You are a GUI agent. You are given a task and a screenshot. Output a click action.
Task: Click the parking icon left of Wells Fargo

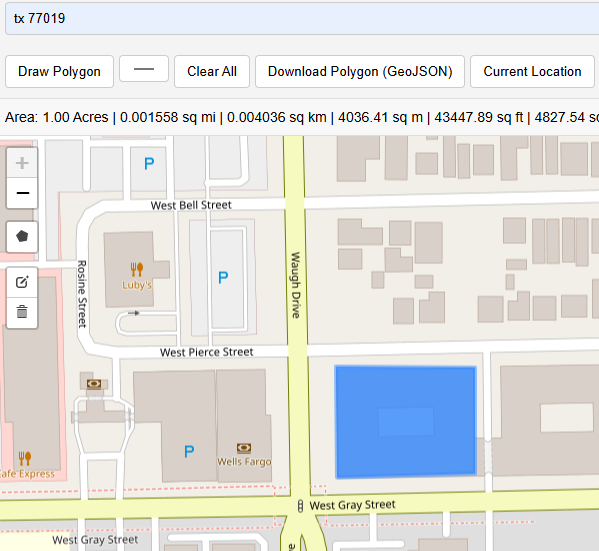click(x=189, y=452)
